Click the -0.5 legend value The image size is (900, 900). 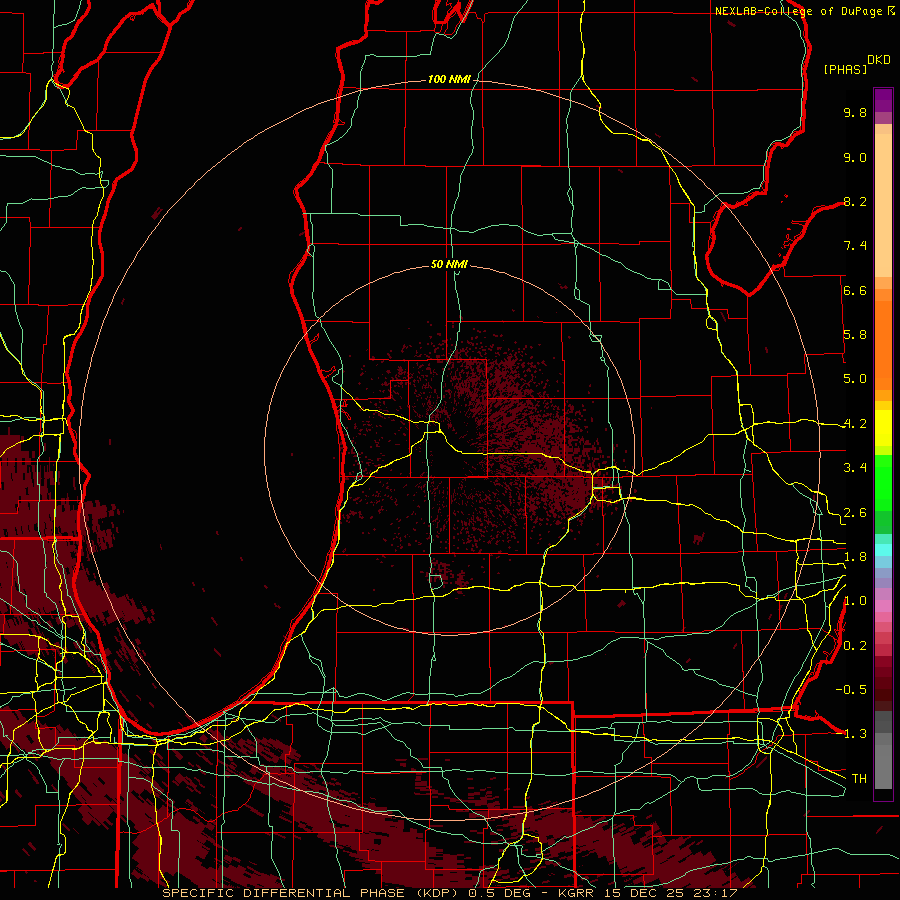[851, 690]
